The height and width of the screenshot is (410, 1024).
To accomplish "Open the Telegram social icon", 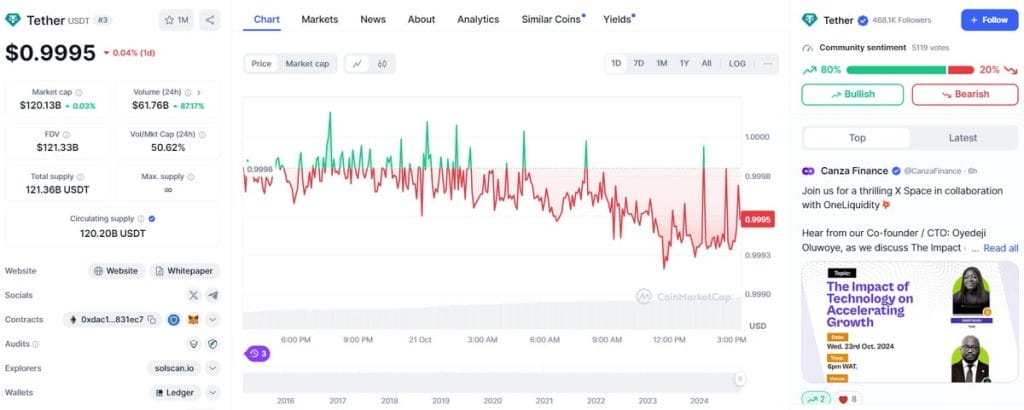I will coord(213,295).
